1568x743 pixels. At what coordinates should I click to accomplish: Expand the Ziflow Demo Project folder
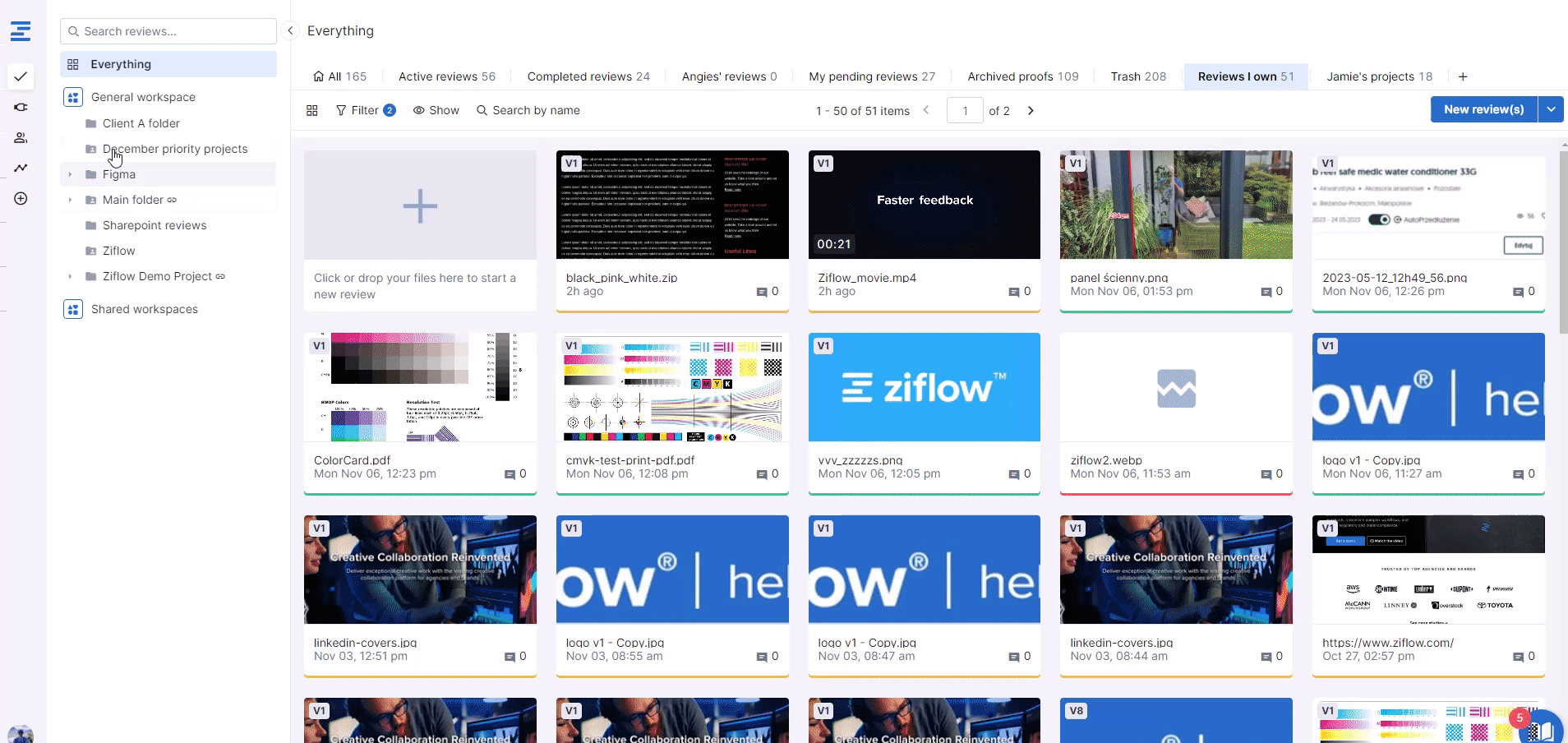(70, 276)
